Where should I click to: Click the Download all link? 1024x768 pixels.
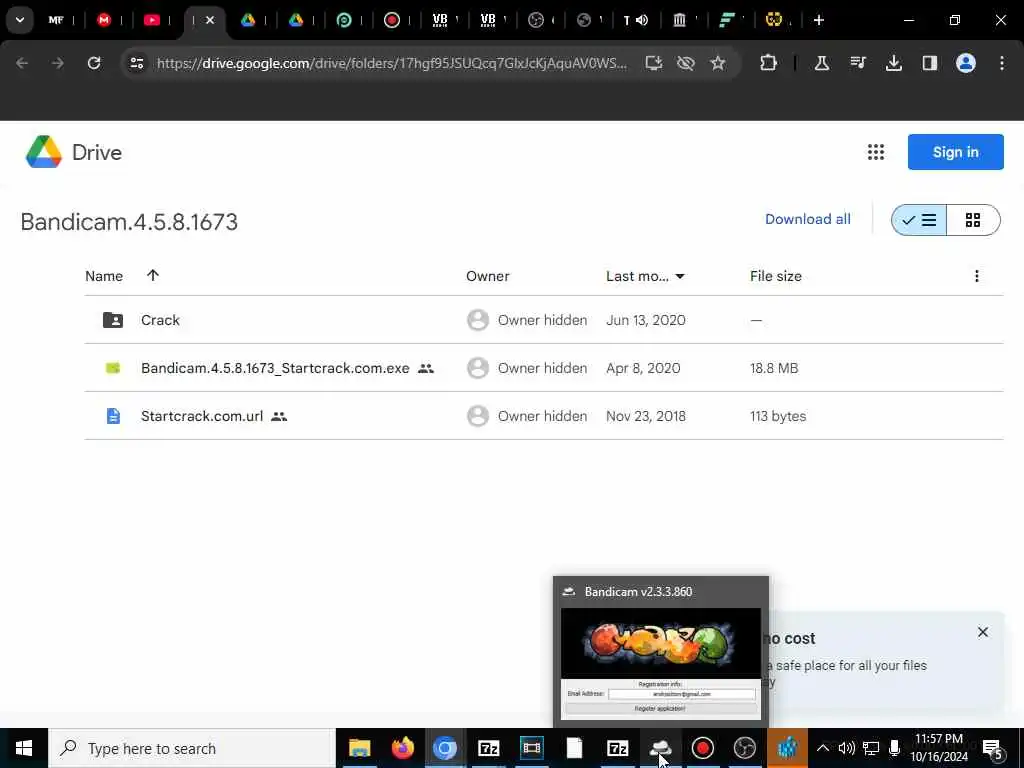[x=808, y=219]
